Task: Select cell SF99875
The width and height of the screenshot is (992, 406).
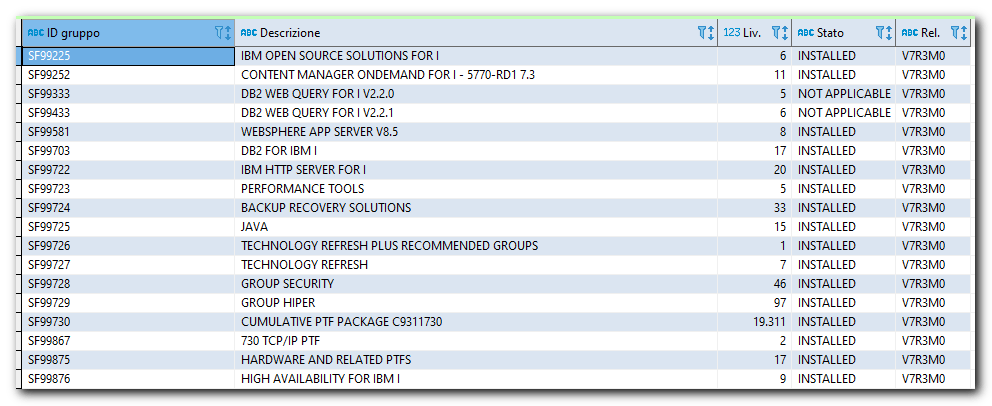Action: pyautogui.click(x=128, y=359)
